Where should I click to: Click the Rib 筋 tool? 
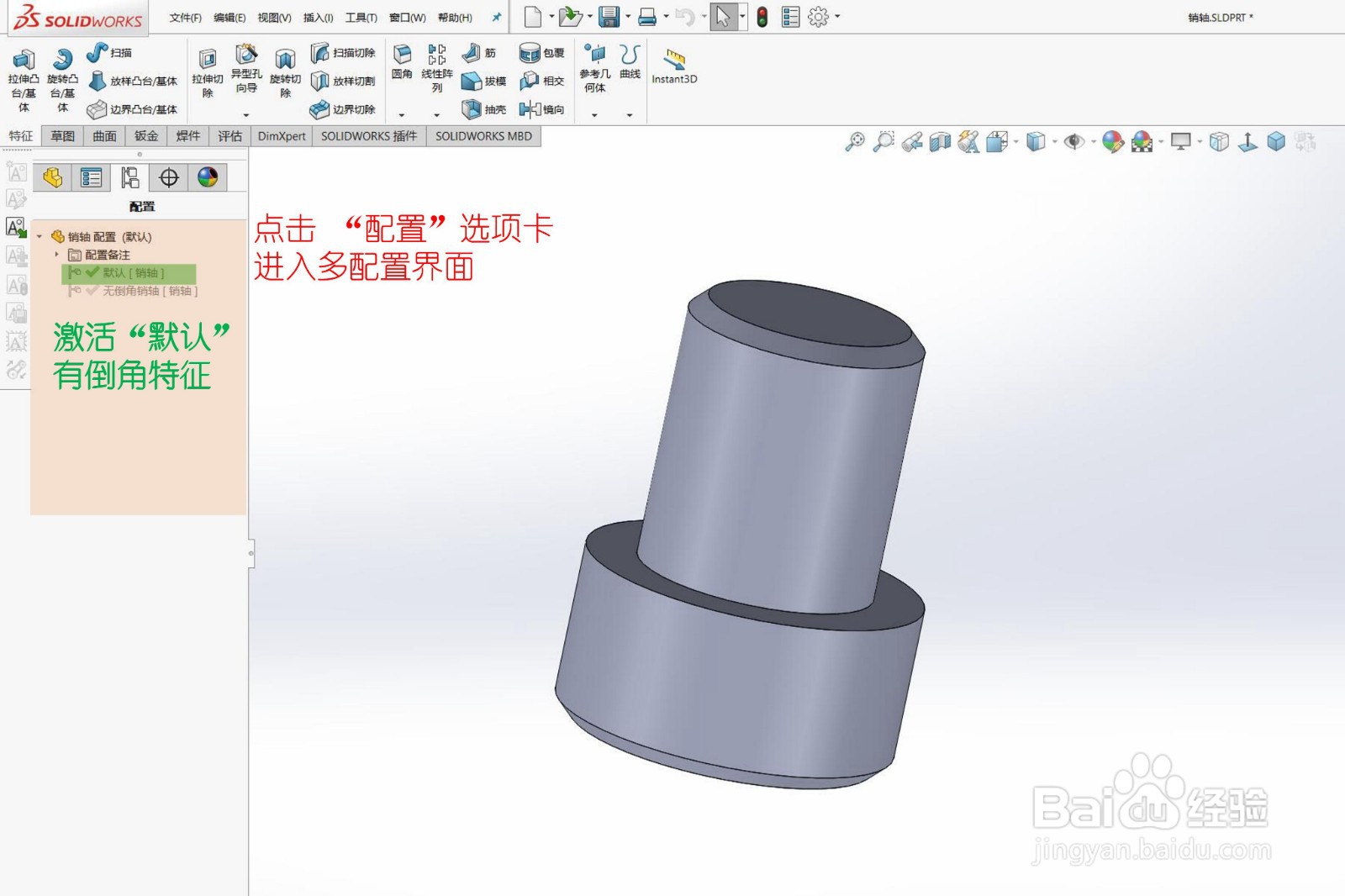479,53
